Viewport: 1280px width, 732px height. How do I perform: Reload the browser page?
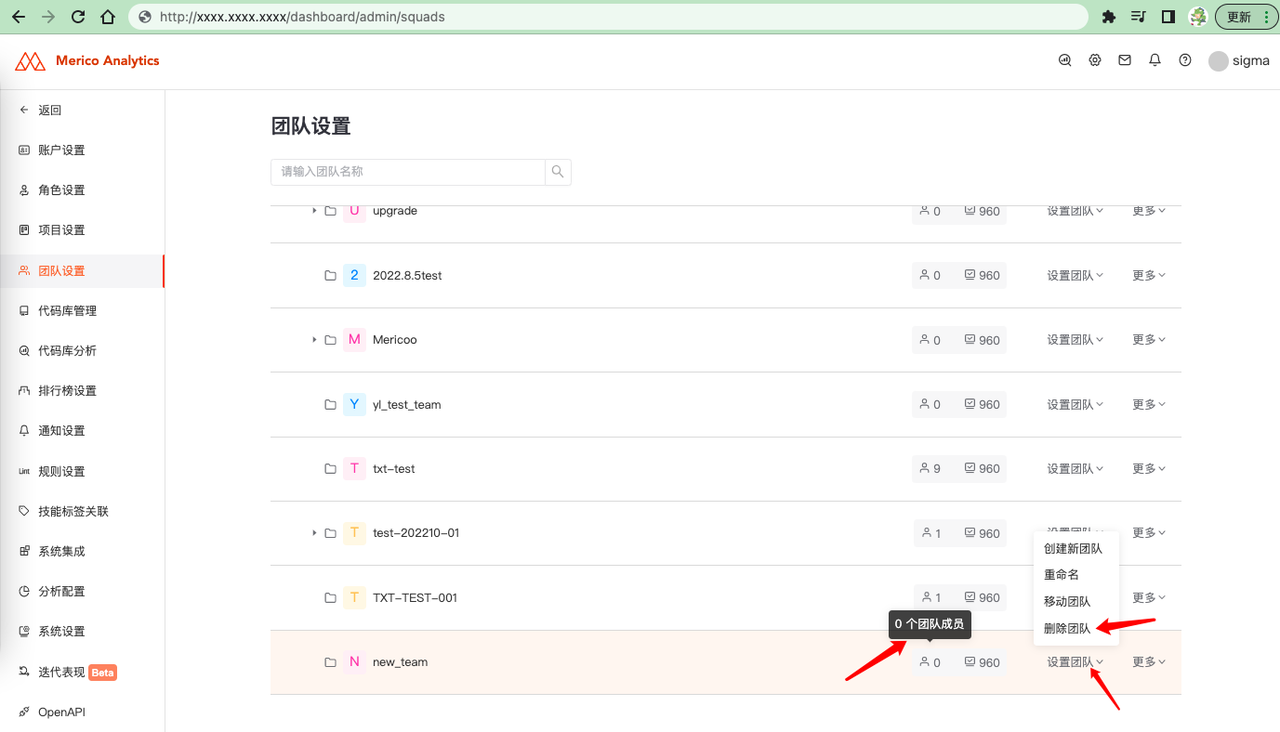(78, 17)
